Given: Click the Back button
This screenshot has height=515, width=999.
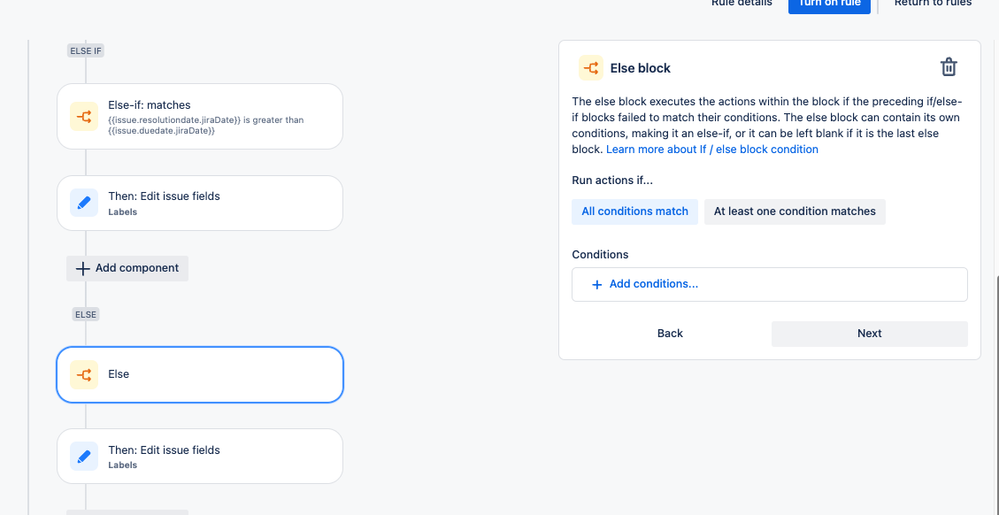Looking at the screenshot, I should (x=670, y=333).
